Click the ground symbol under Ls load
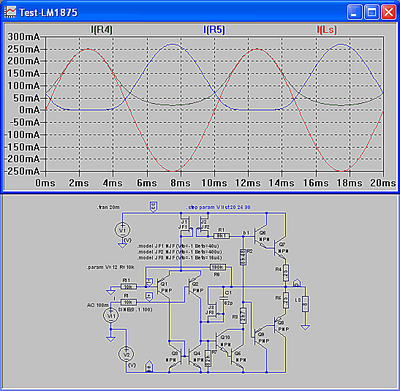 [x=305, y=327]
